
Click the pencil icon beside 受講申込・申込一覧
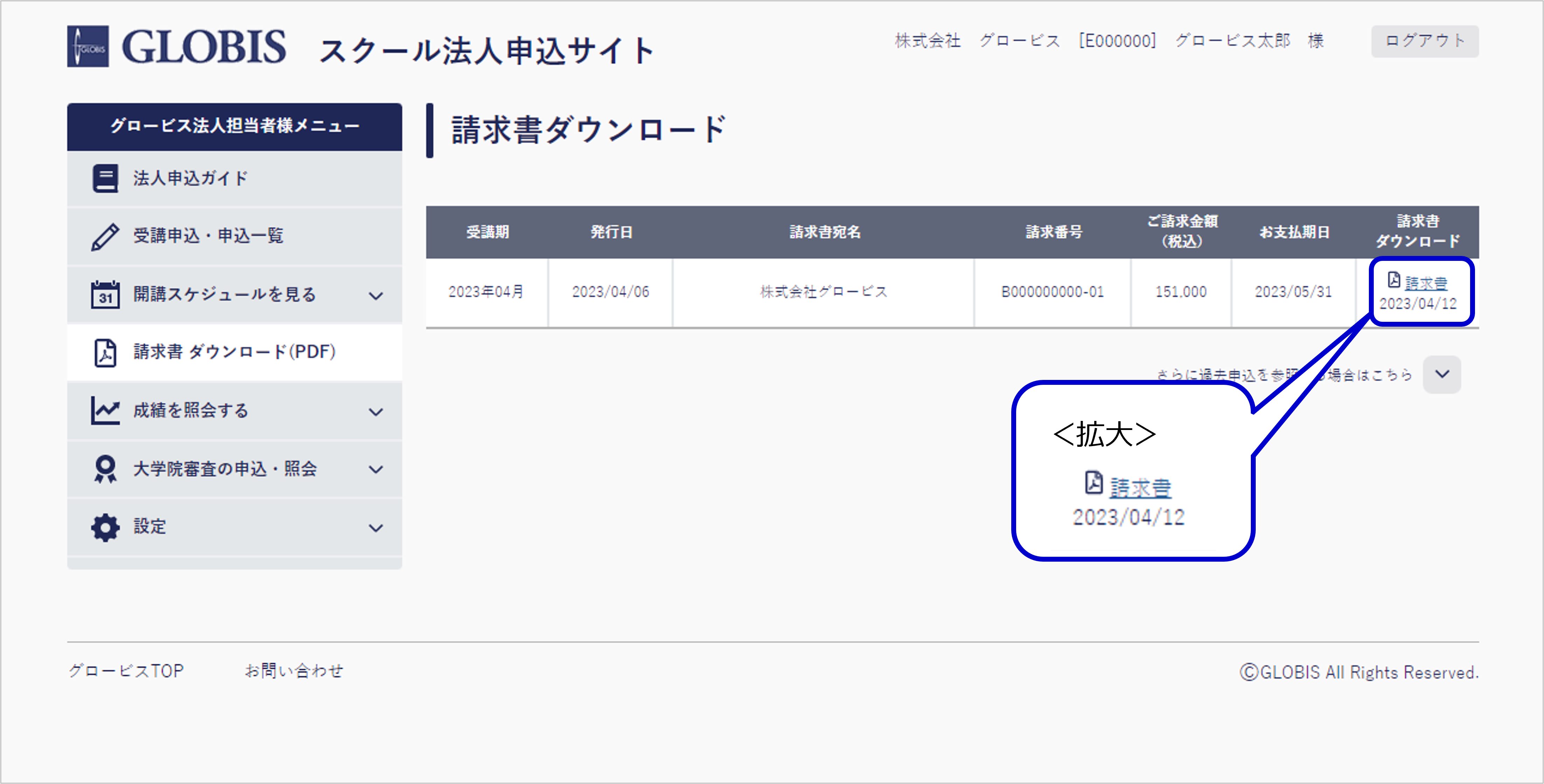click(105, 237)
